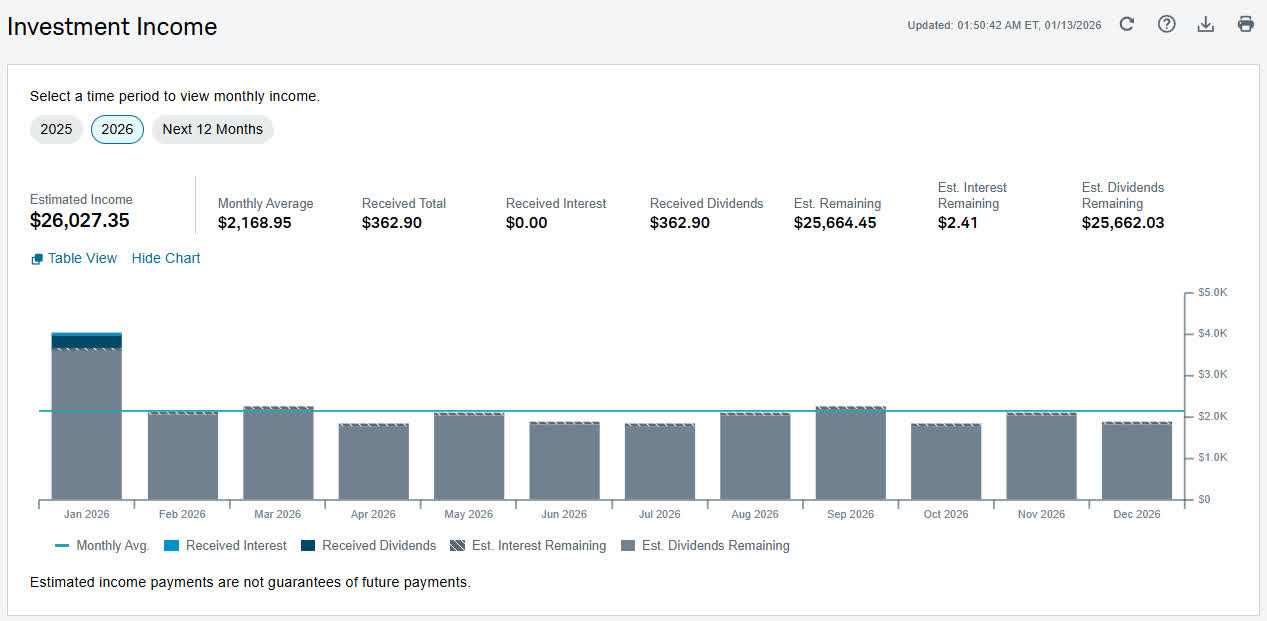Select the 2026 time period pill
Screen dimensions: 1267x621
tap(117, 129)
